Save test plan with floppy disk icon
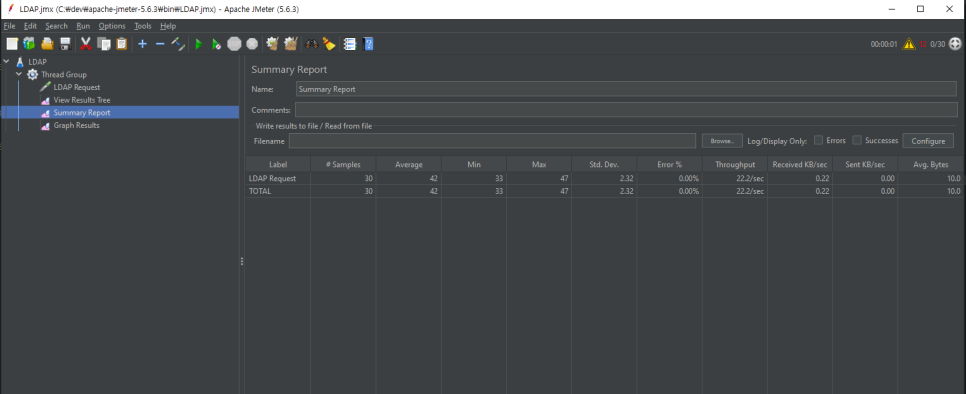This screenshot has width=966, height=394. [65, 44]
